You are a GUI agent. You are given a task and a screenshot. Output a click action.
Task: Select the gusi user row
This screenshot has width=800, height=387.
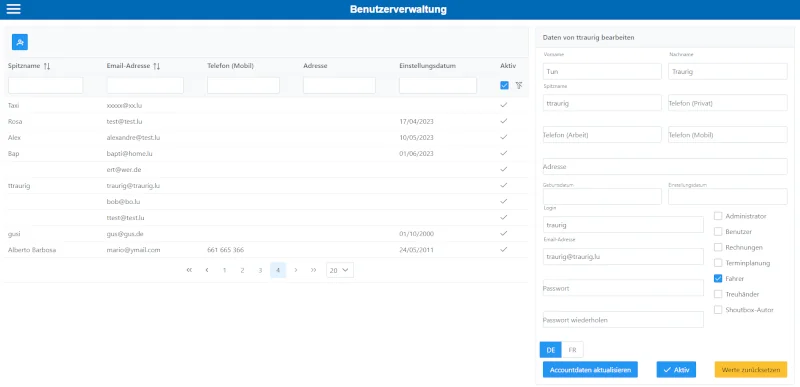[266, 234]
